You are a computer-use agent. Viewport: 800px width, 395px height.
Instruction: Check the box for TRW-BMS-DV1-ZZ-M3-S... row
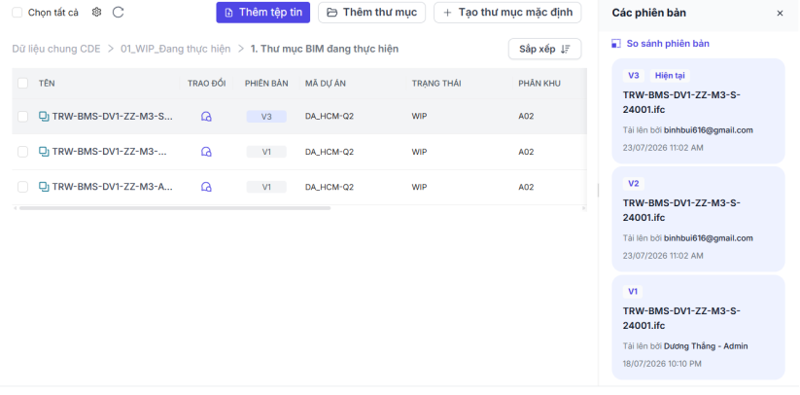22,116
